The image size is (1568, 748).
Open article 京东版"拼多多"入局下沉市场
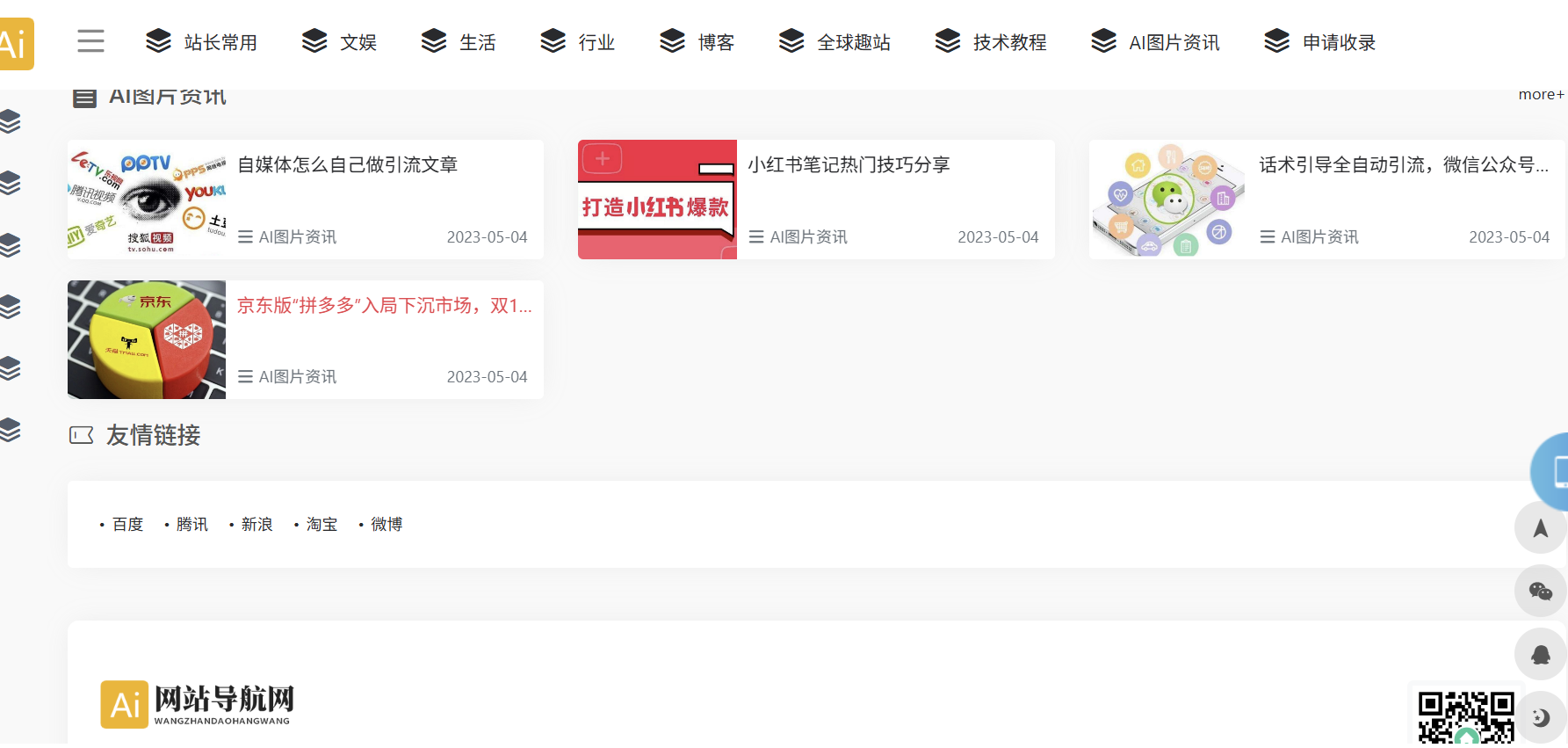pos(385,305)
